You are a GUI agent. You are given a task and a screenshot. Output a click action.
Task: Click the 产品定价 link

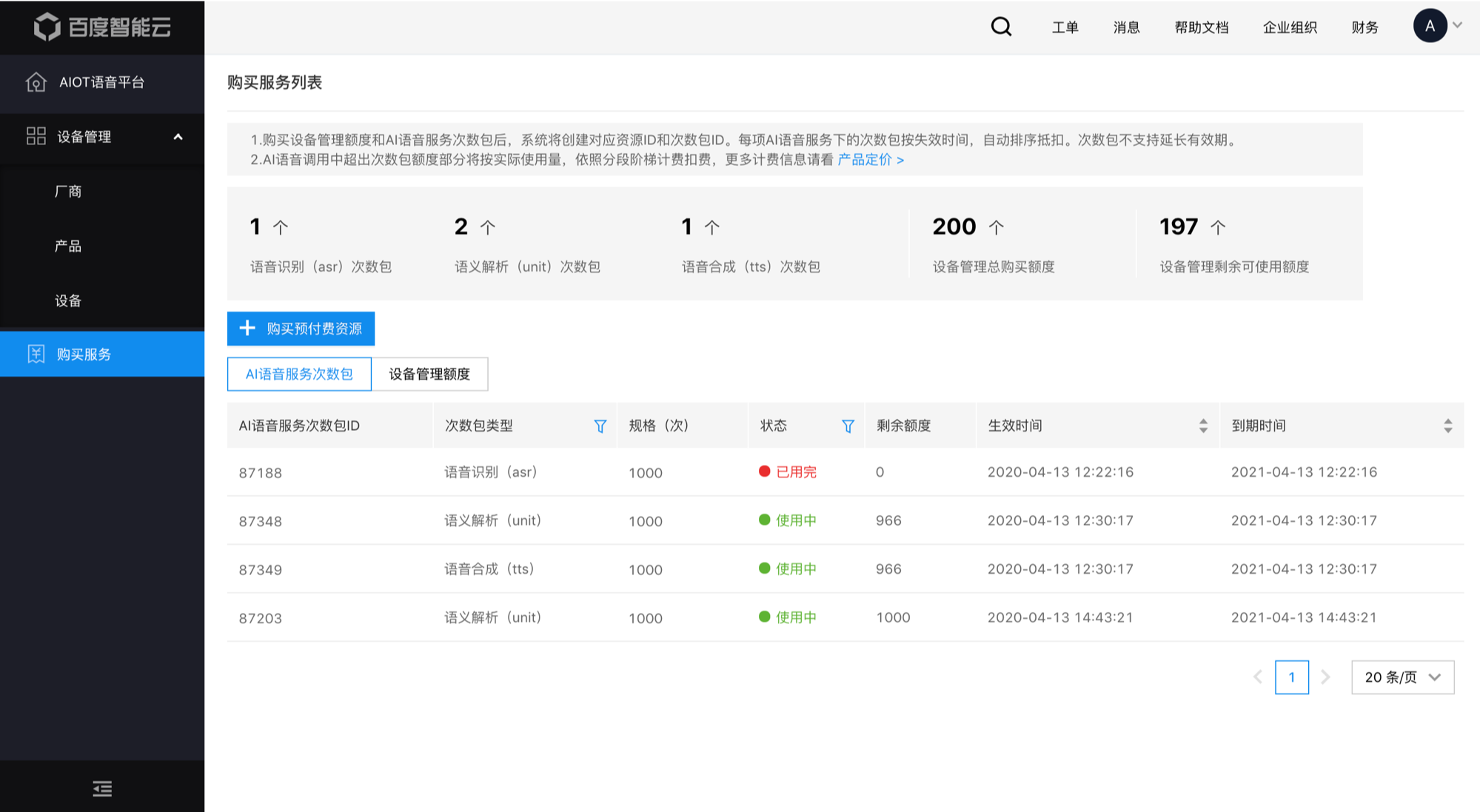(x=871, y=160)
